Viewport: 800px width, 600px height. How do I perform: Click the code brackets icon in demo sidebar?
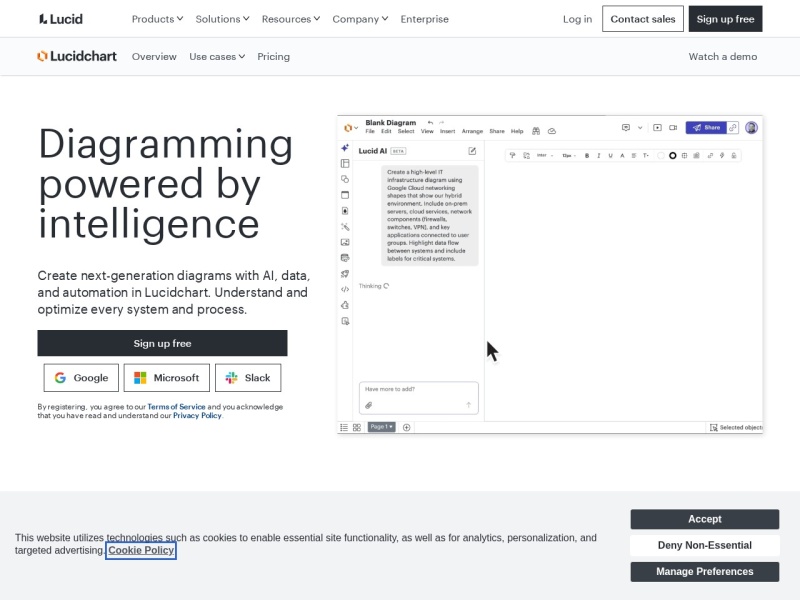click(345, 289)
